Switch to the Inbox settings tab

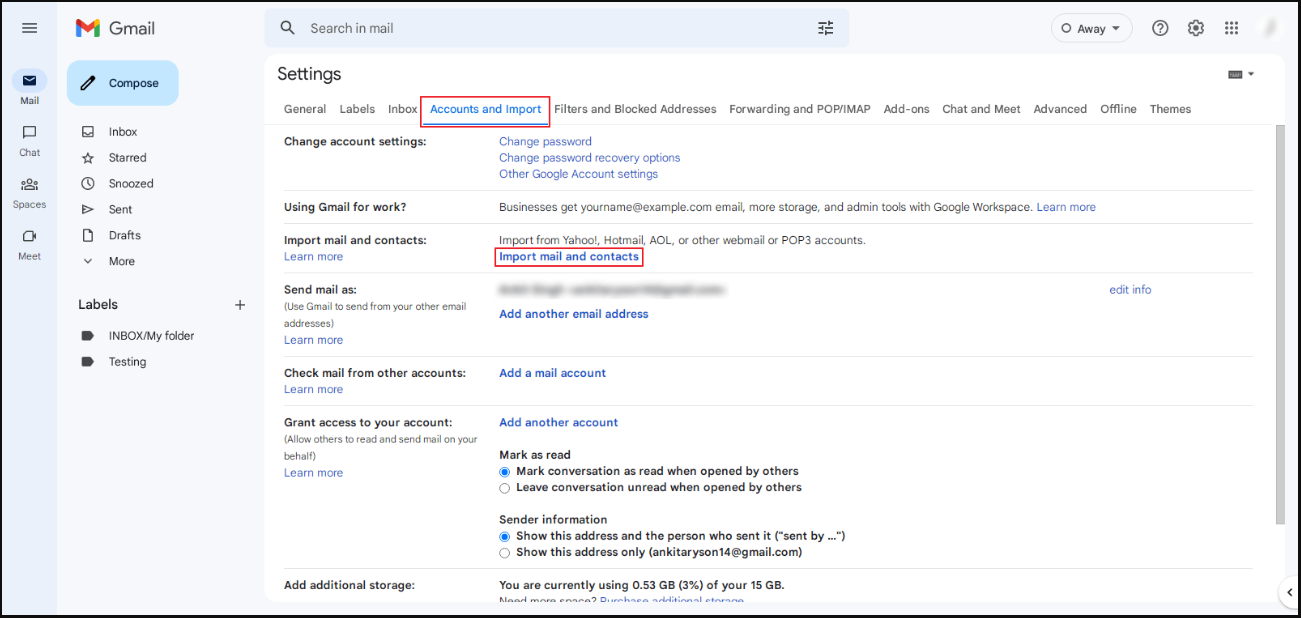point(403,109)
